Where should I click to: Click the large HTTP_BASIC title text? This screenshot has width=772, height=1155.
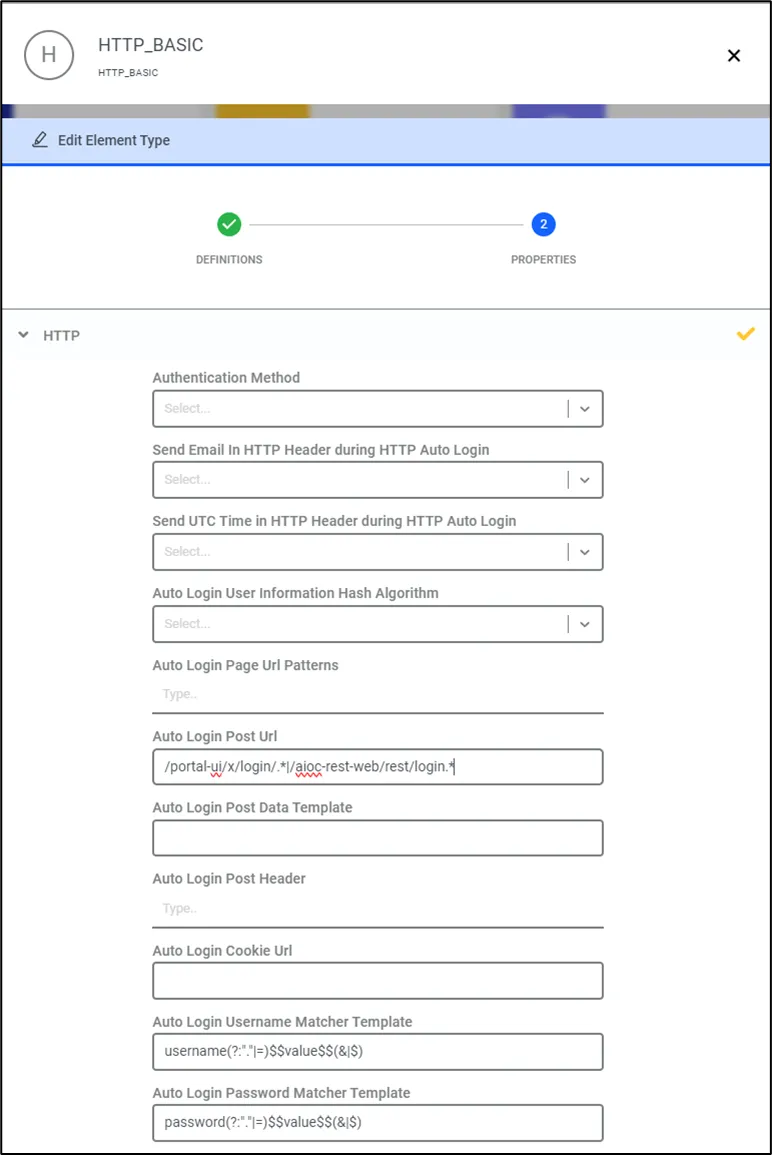tap(150, 45)
